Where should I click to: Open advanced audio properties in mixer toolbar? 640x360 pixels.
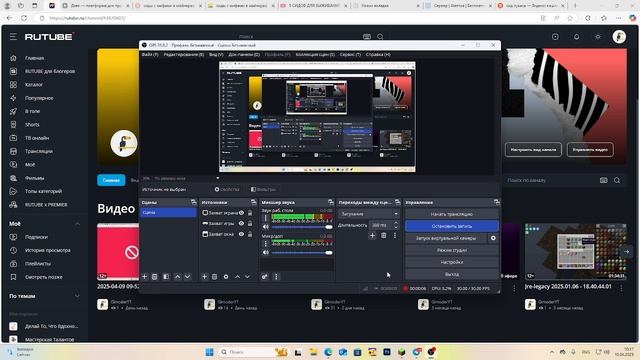coord(264,276)
